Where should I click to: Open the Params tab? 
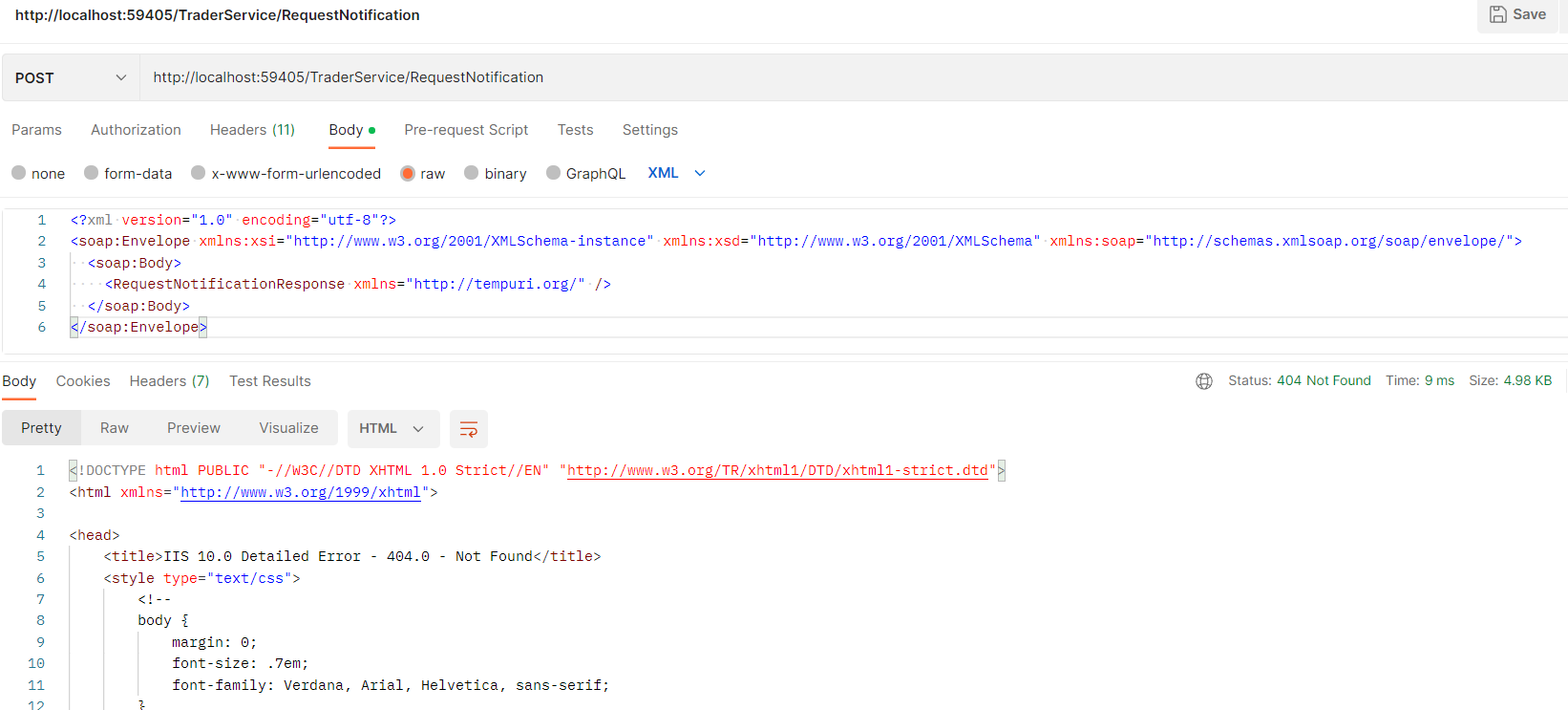(36, 130)
